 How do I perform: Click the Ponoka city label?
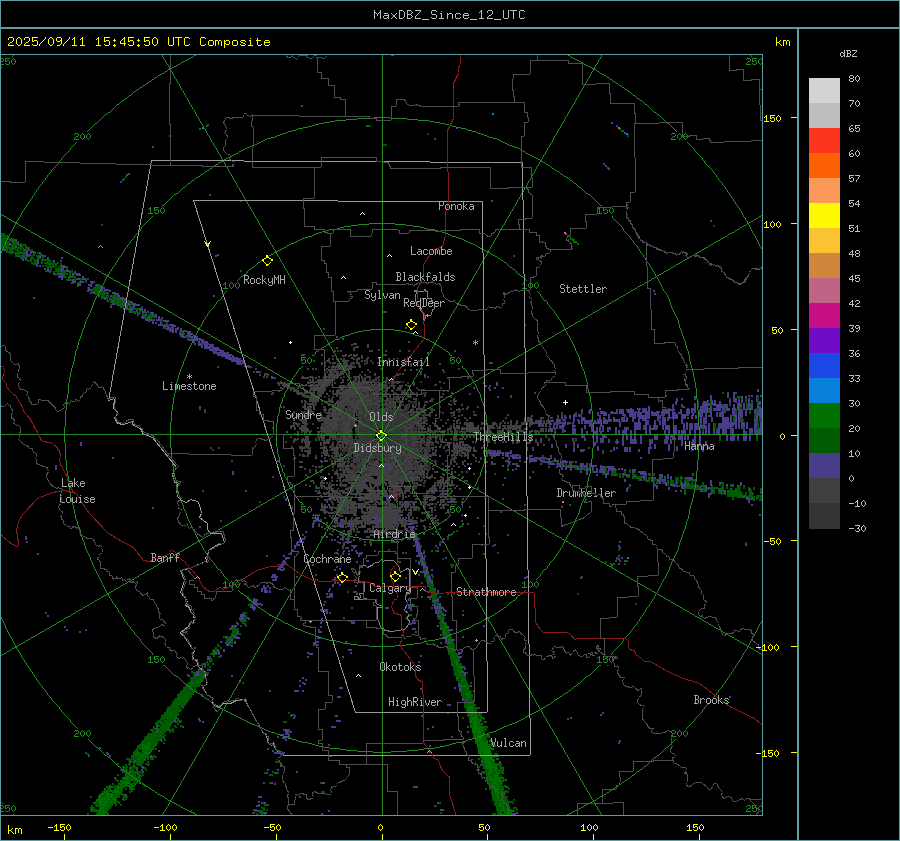(456, 206)
